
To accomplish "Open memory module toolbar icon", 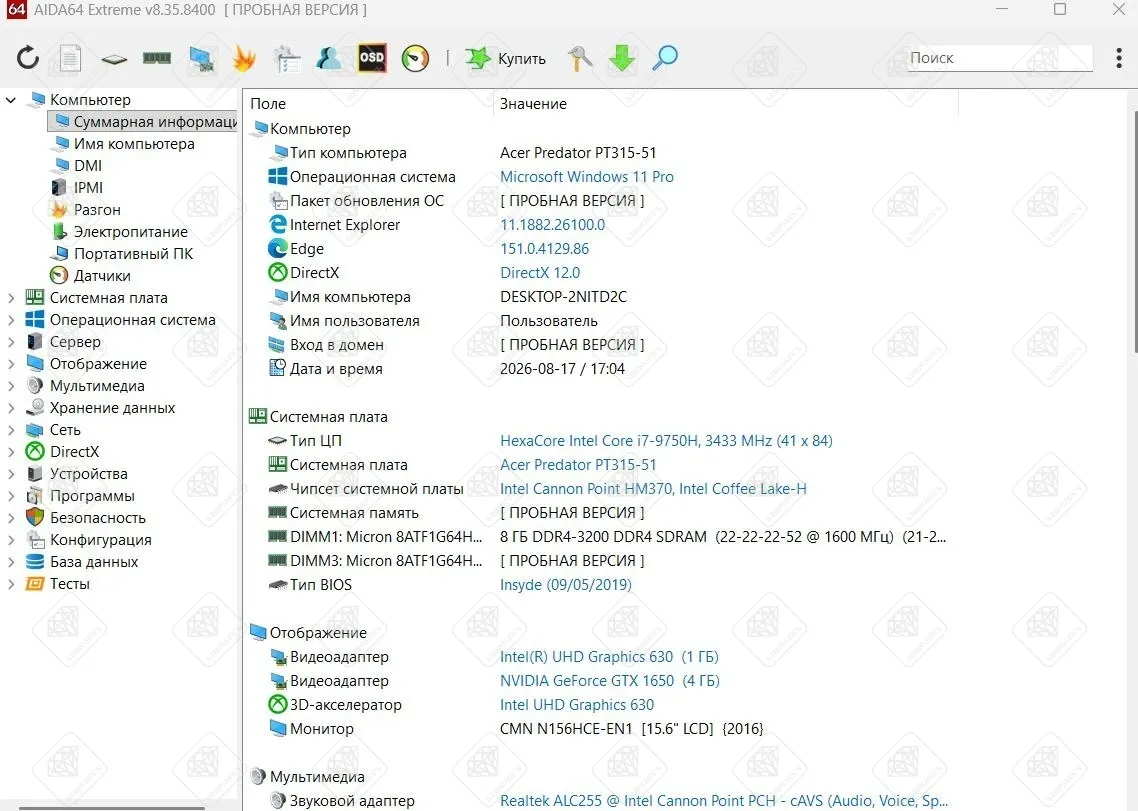I will [157, 58].
